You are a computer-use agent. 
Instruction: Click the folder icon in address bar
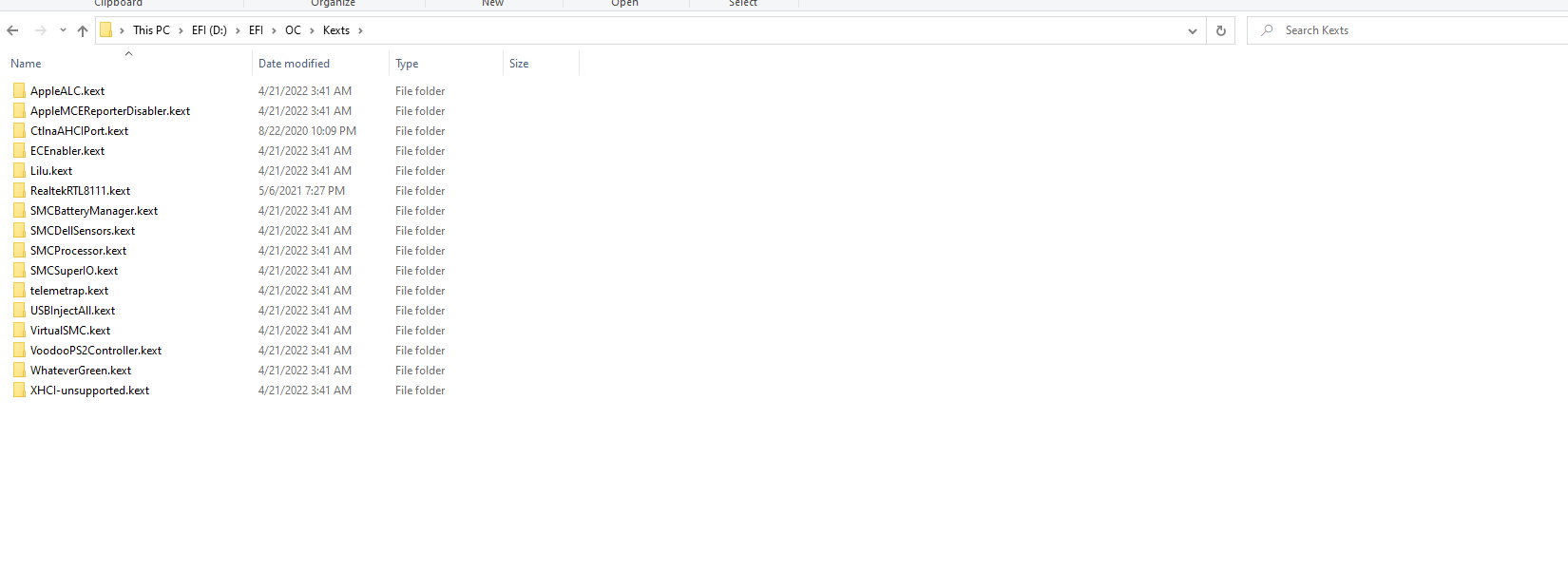click(x=106, y=30)
